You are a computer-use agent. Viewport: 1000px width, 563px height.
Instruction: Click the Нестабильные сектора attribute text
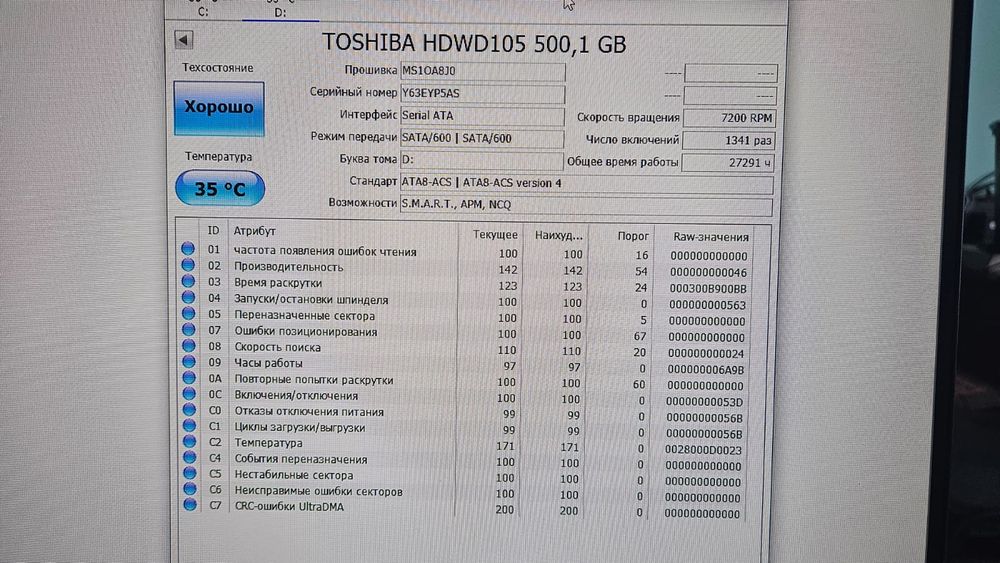(293, 475)
